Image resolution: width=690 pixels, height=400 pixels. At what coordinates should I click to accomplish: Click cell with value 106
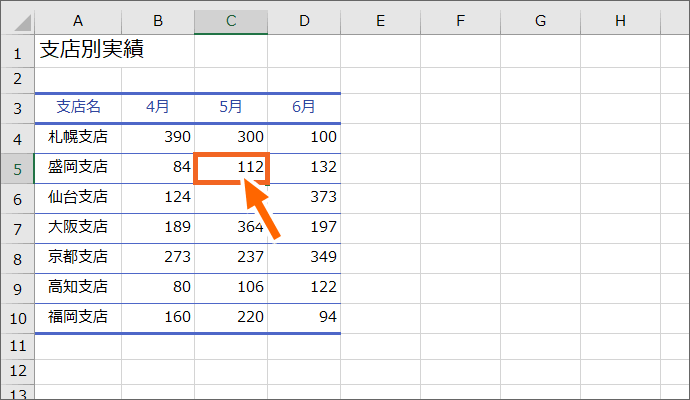click(x=231, y=288)
